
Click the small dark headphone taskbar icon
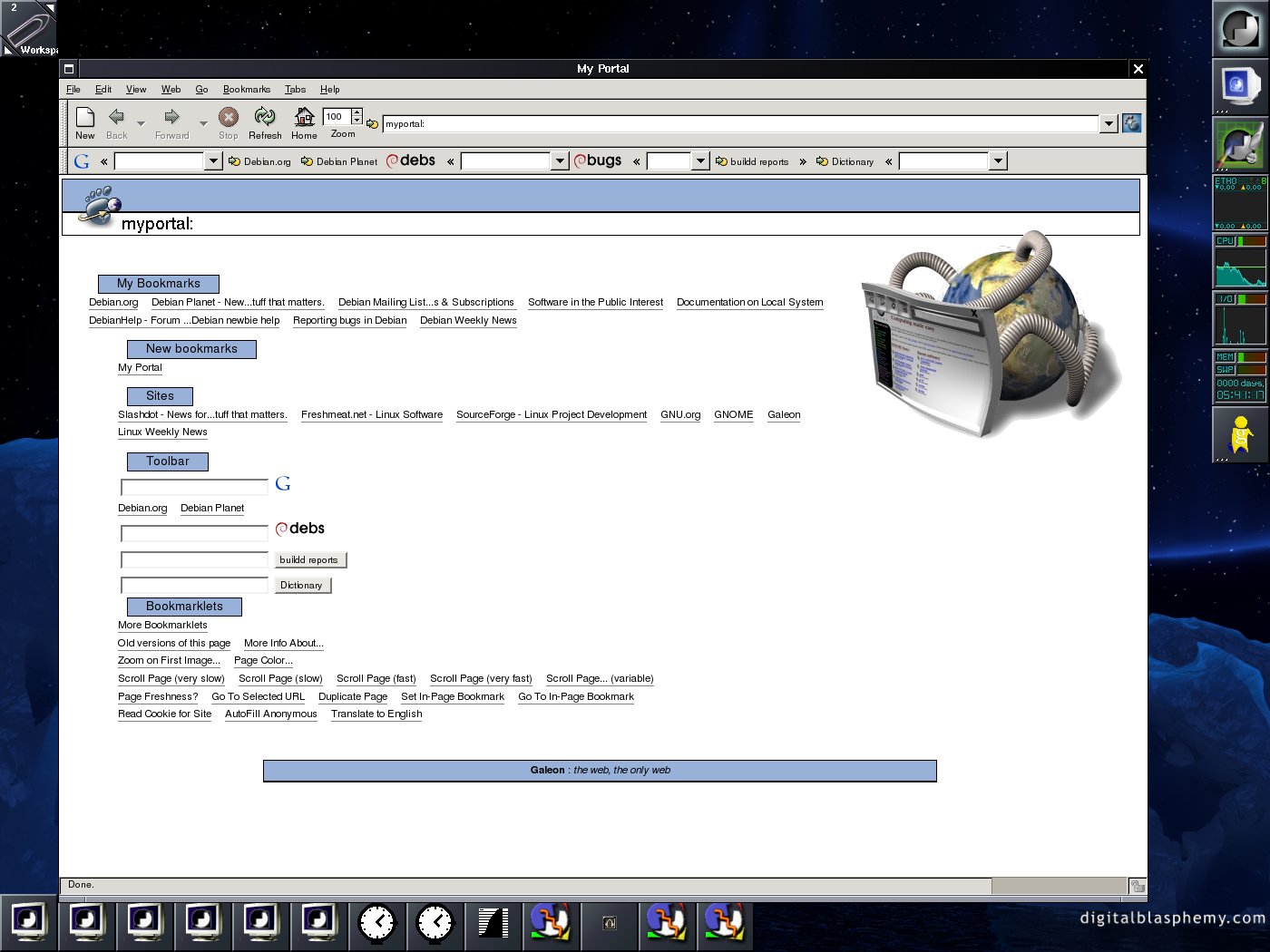point(609,923)
